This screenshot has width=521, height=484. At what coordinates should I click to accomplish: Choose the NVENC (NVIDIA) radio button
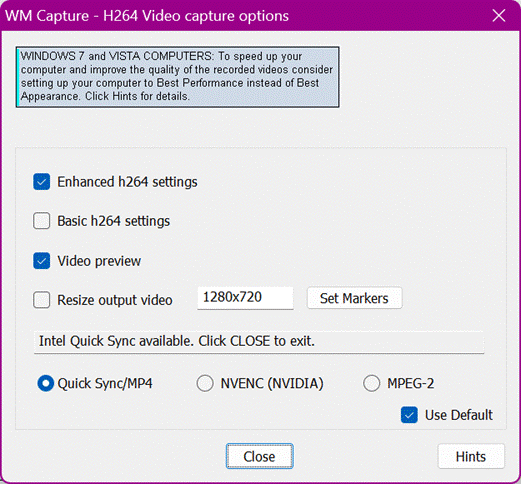click(x=205, y=383)
